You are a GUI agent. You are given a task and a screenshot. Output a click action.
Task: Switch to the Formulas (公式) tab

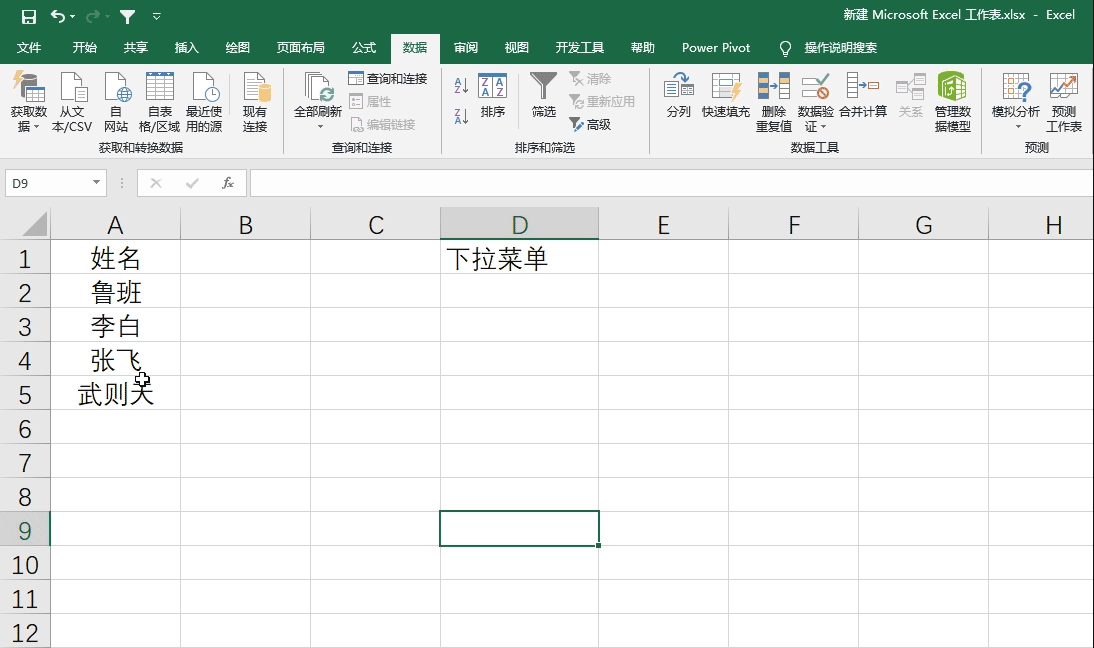tap(364, 48)
